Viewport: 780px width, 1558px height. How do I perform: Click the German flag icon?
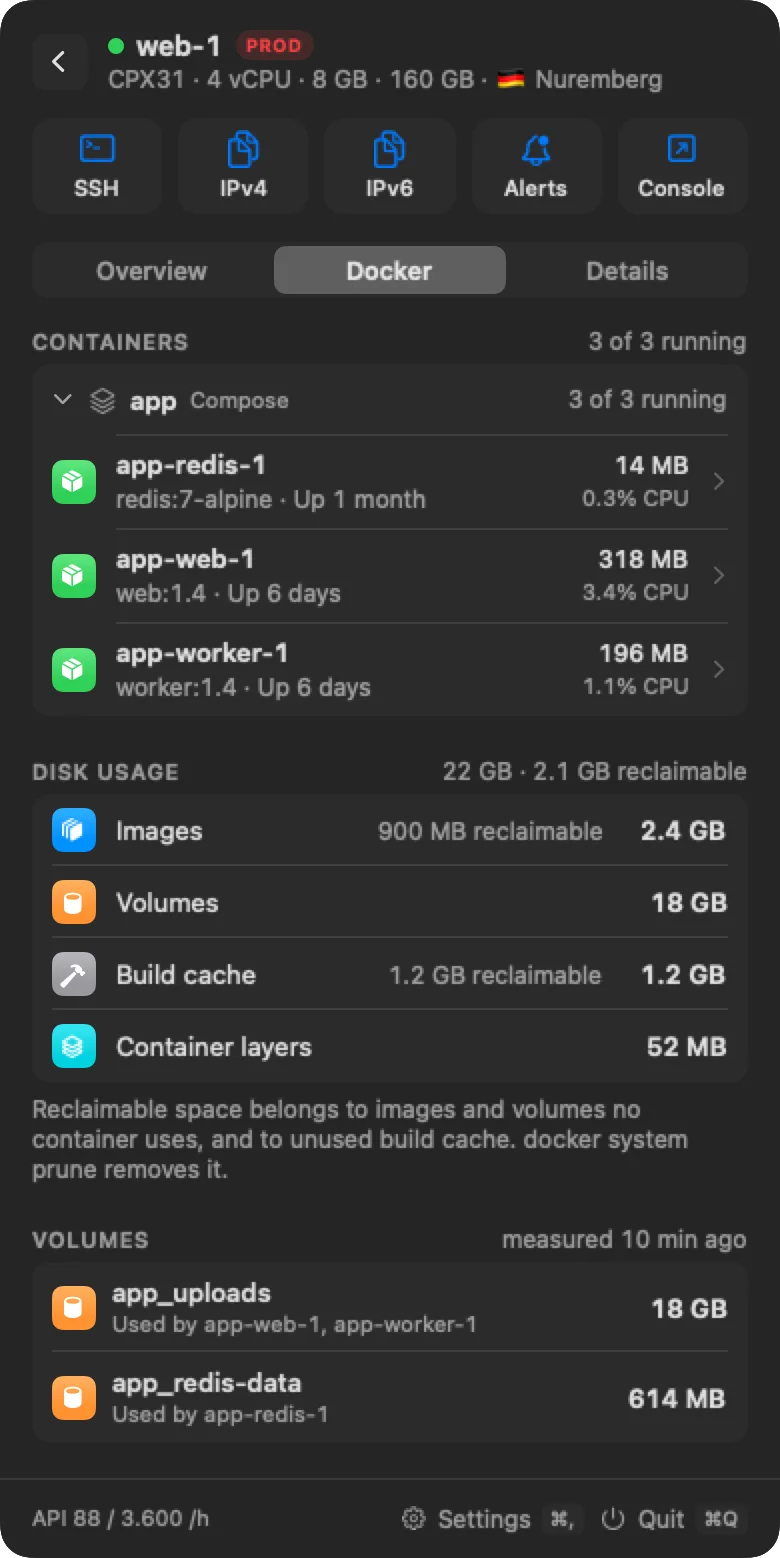click(511, 79)
